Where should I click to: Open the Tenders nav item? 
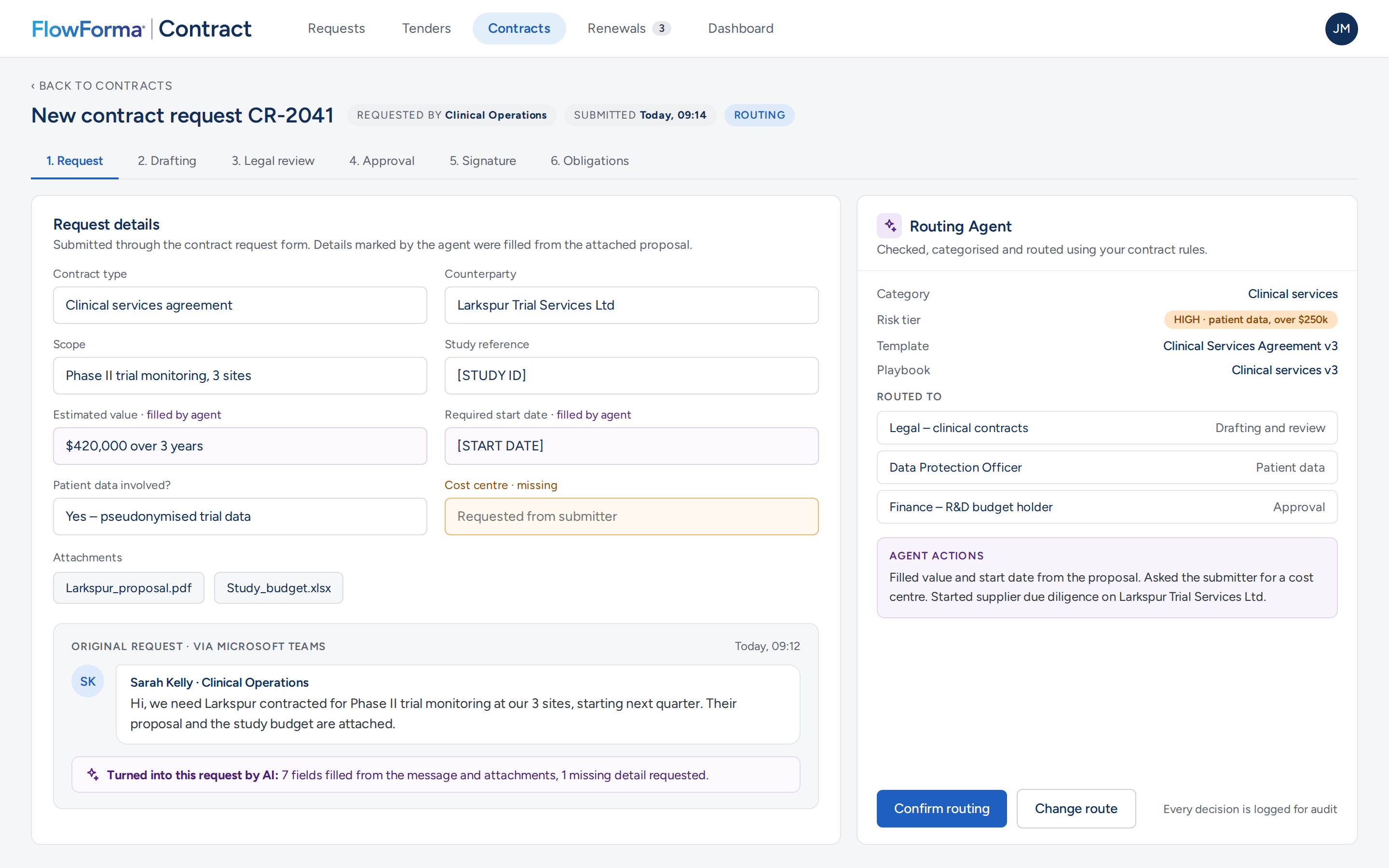pyautogui.click(x=426, y=28)
